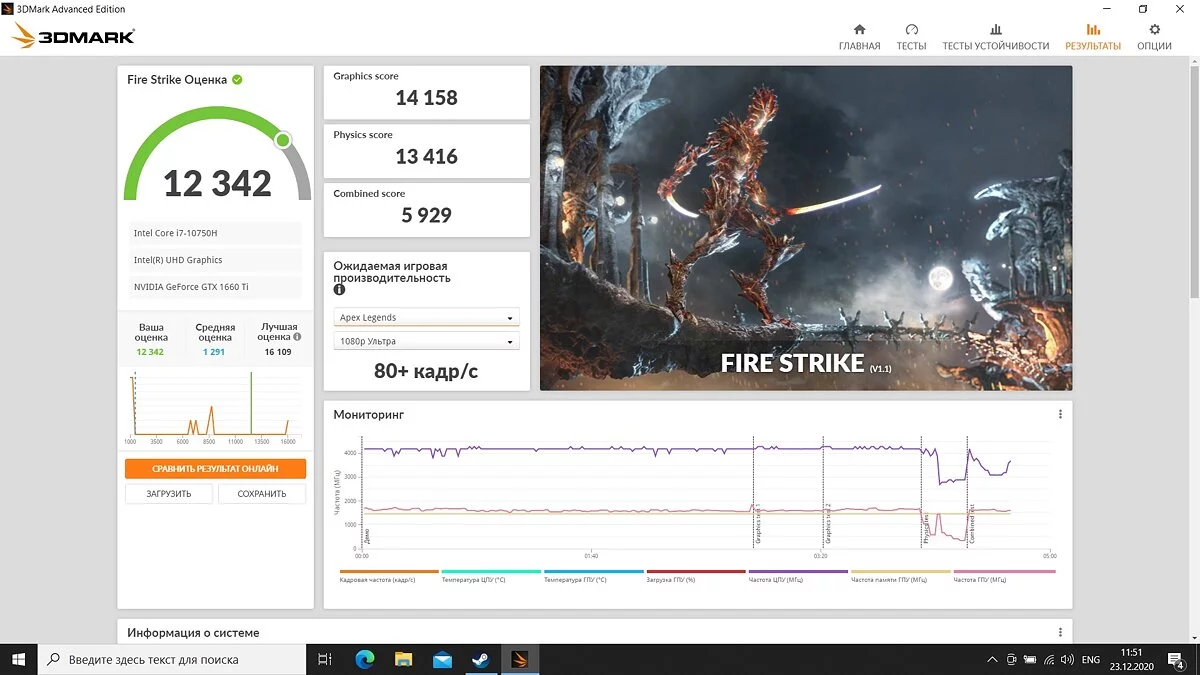Click the Meet Now tray icon

point(1012,659)
